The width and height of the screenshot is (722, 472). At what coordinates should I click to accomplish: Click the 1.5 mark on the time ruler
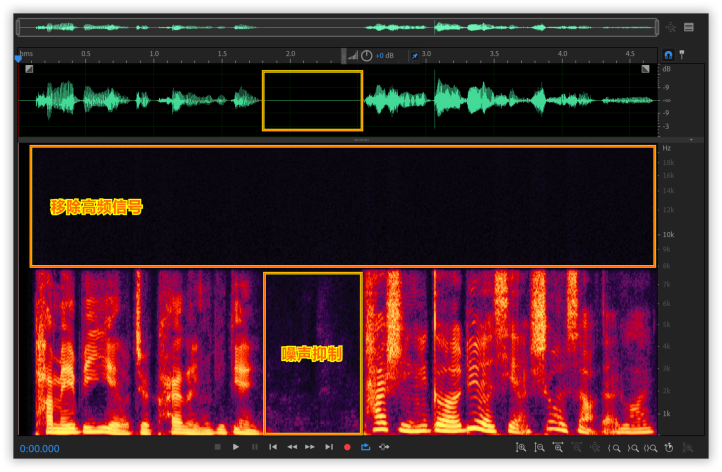[222, 53]
